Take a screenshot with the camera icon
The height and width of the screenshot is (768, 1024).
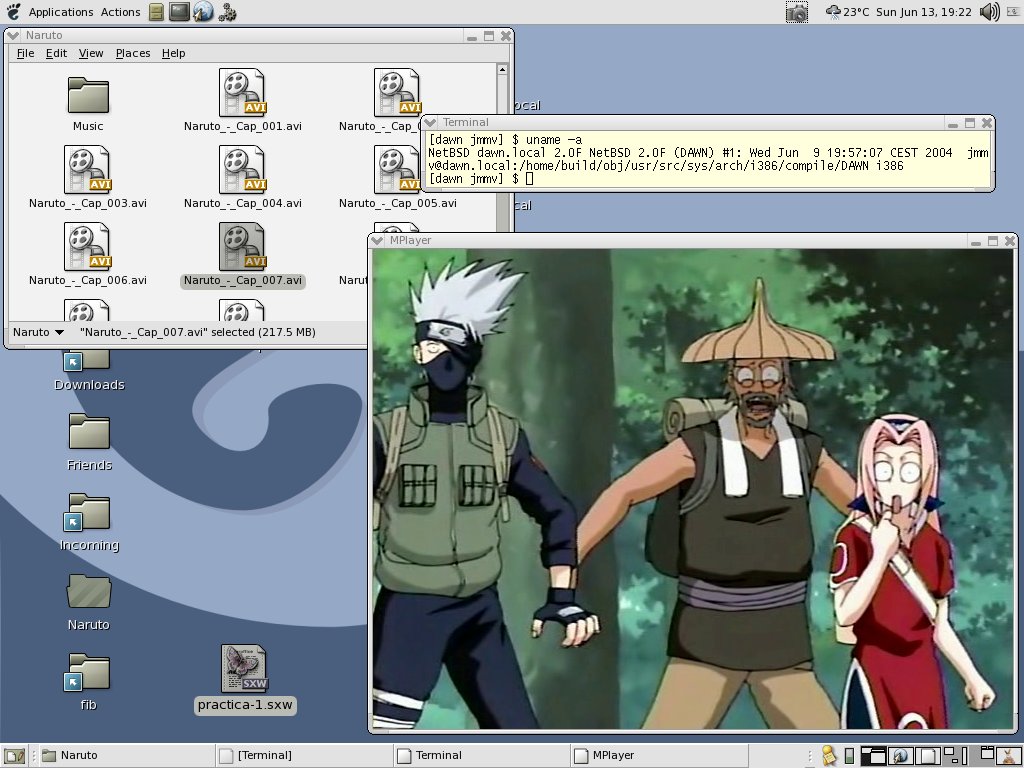click(796, 12)
